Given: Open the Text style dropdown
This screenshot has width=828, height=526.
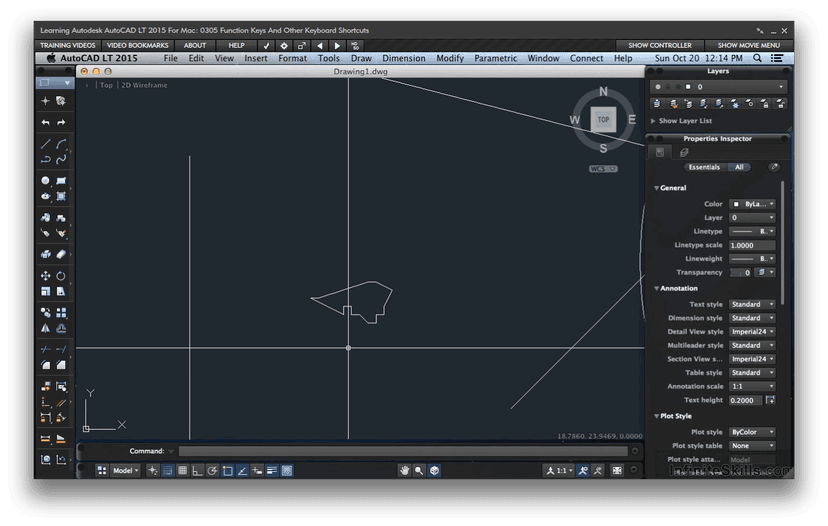Looking at the screenshot, I should 752,304.
